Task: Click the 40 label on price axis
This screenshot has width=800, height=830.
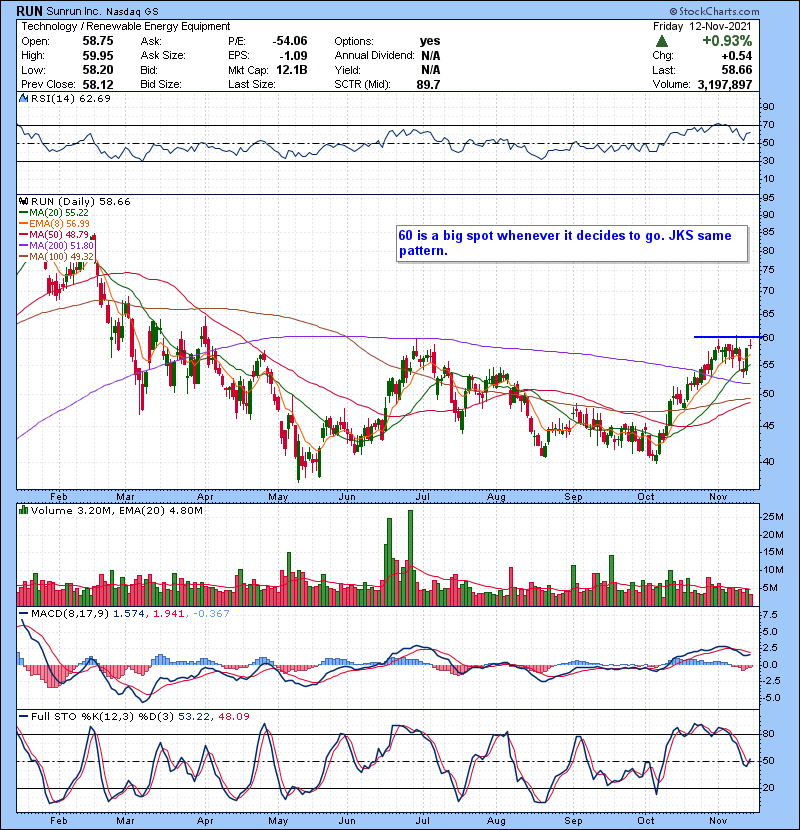Action: (768, 462)
